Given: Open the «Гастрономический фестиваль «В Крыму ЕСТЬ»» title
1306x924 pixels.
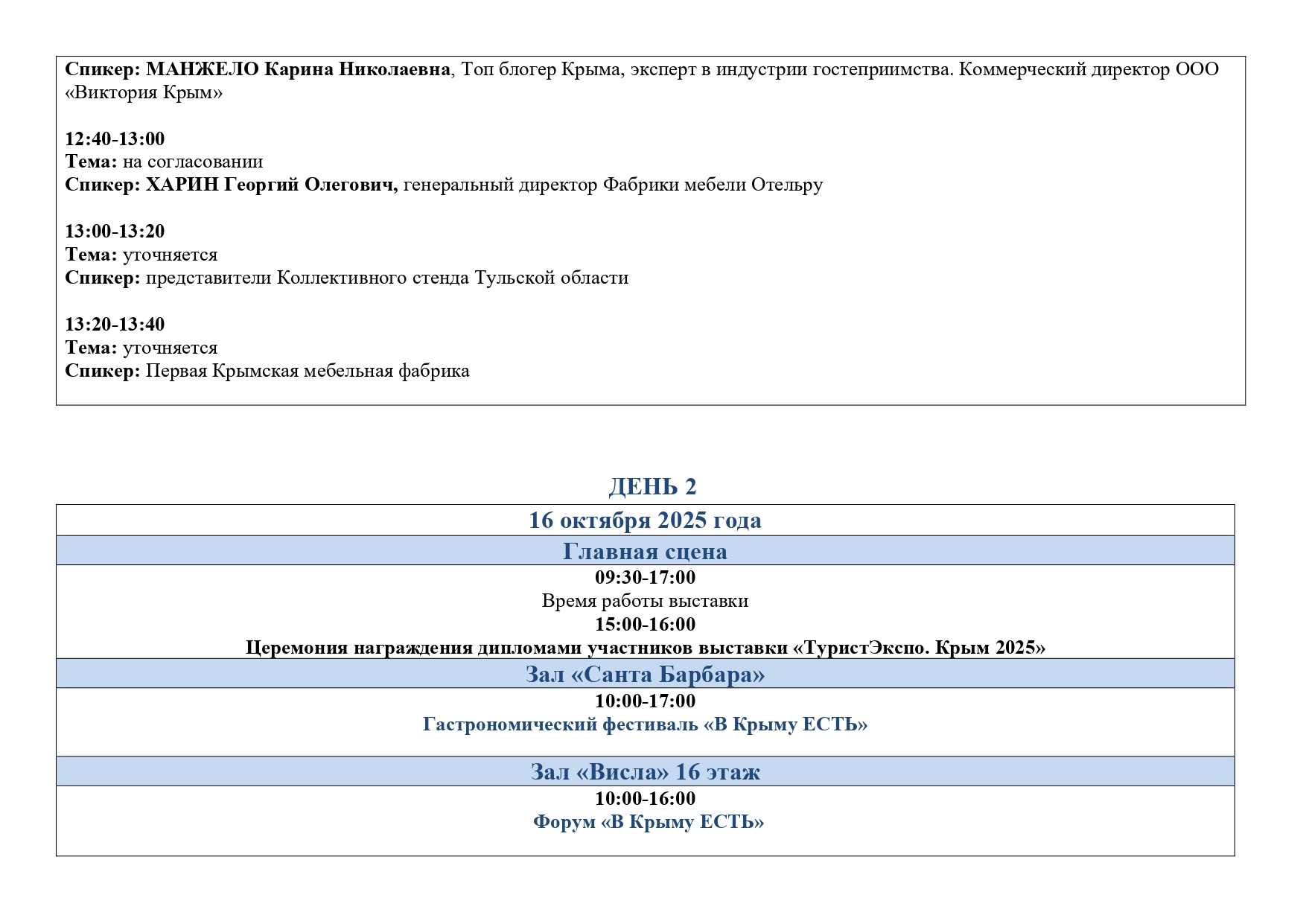Looking at the screenshot, I should pyautogui.click(x=645, y=724).
